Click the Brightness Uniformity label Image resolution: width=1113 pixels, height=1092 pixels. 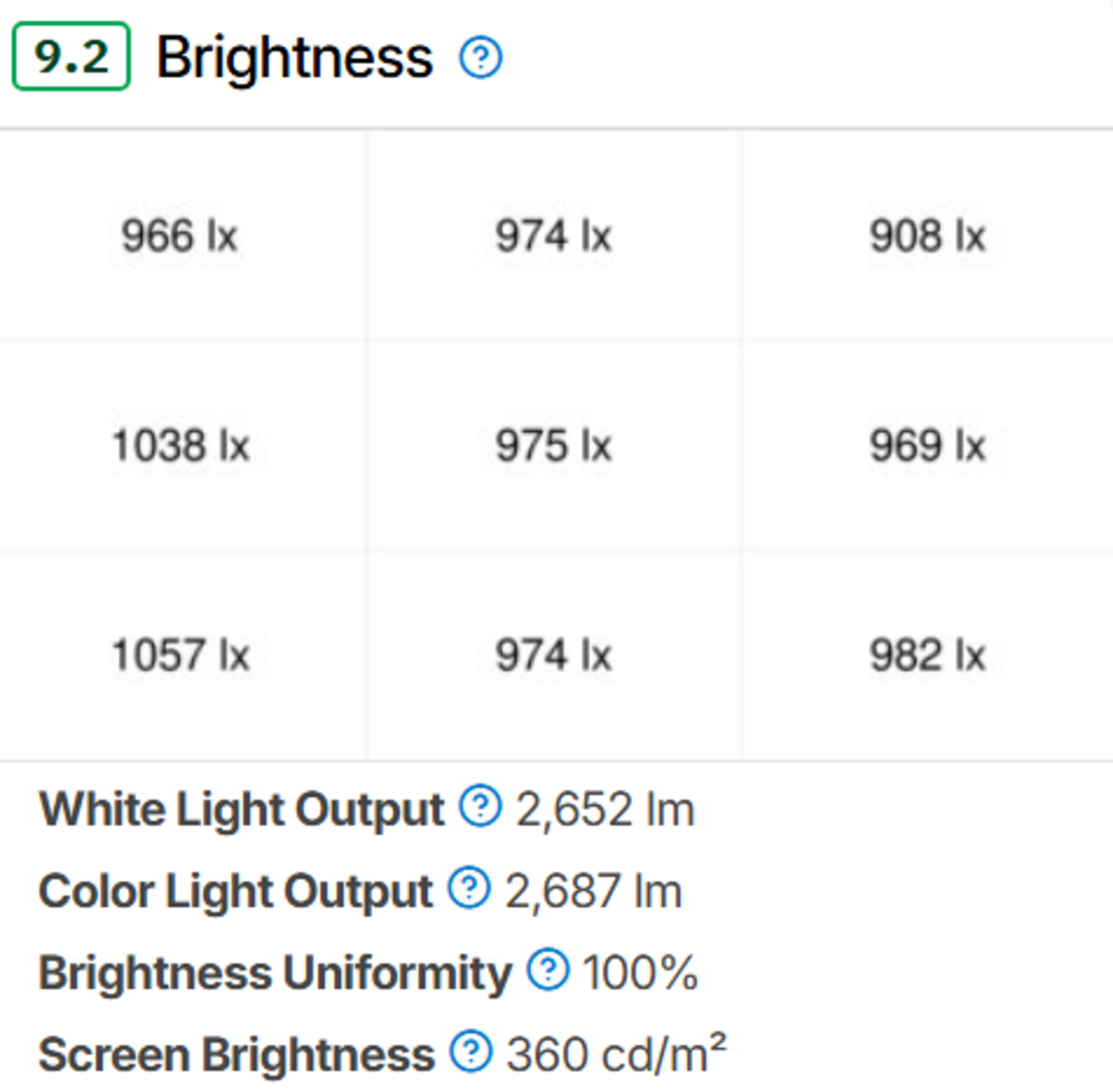coord(275,973)
